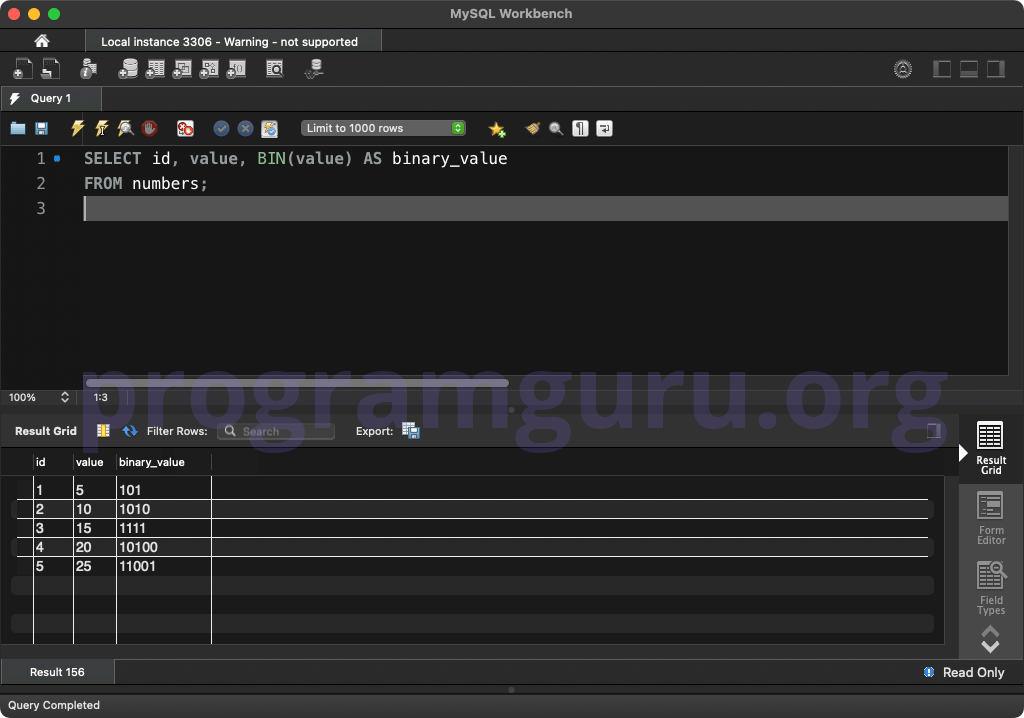Image resolution: width=1024 pixels, height=718 pixels.
Task: Open the Export recordset icon
Action: (410, 430)
